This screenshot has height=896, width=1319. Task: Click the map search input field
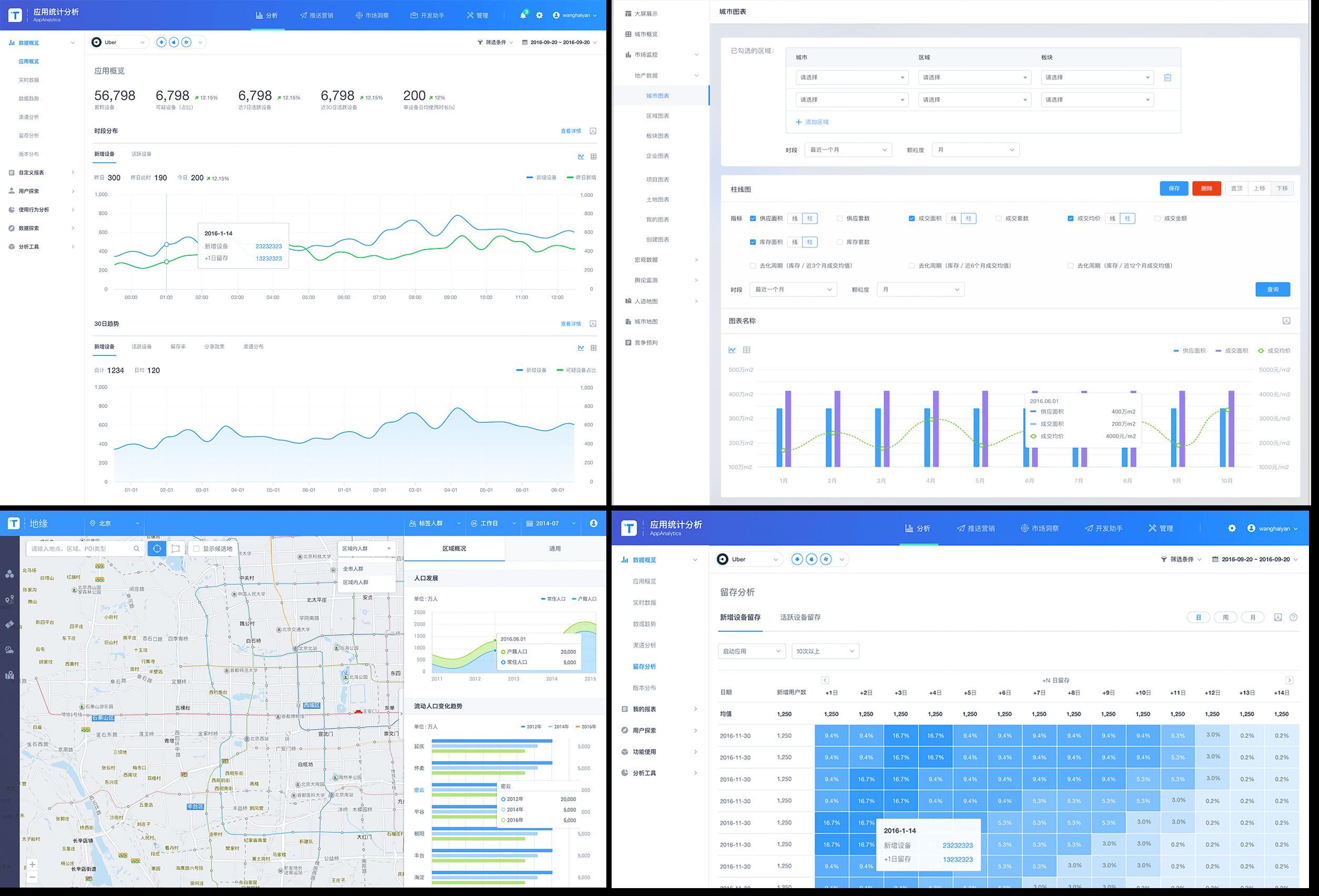pyautogui.click(x=79, y=549)
